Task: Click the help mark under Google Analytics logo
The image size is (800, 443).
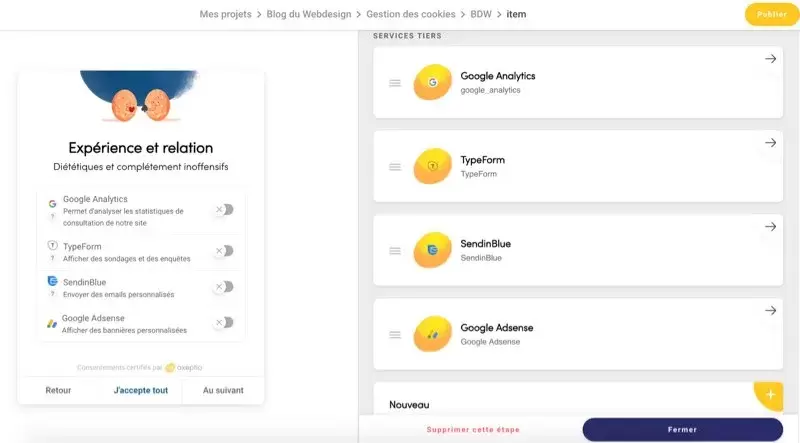Action: click(52, 216)
